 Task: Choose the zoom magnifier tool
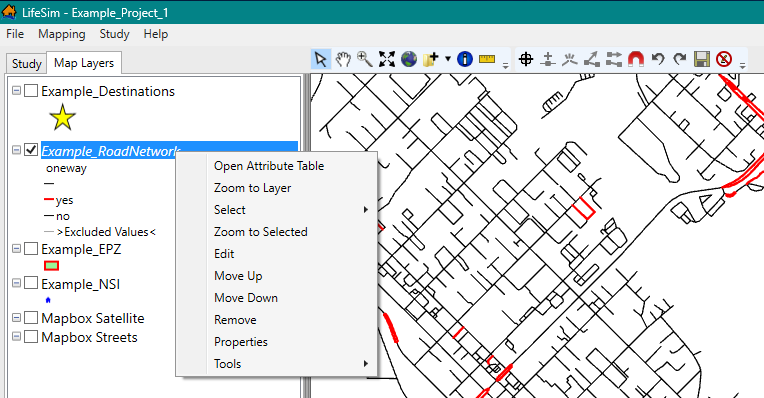pos(364,59)
